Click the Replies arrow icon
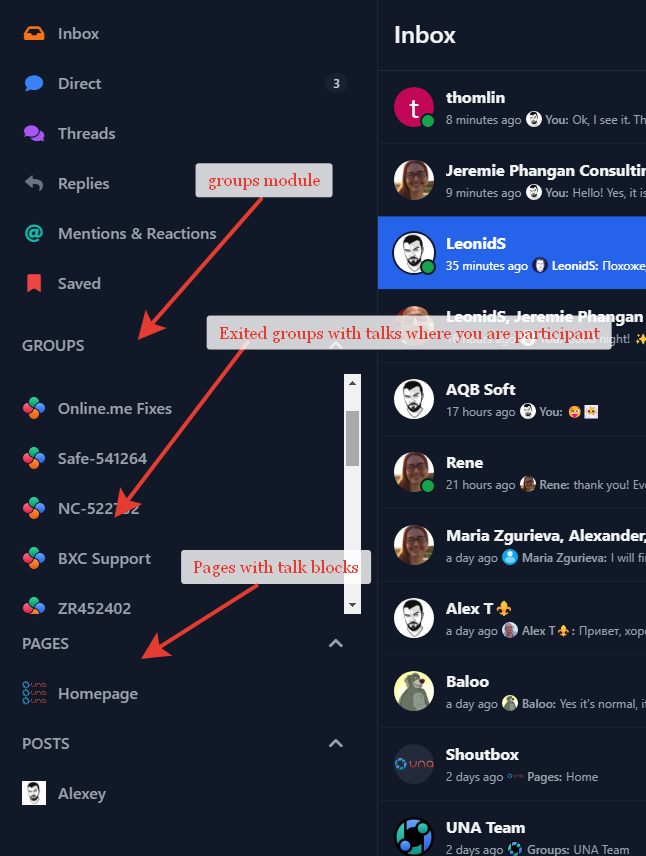Viewport: 646px width, 856px height. (x=34, y=183)
